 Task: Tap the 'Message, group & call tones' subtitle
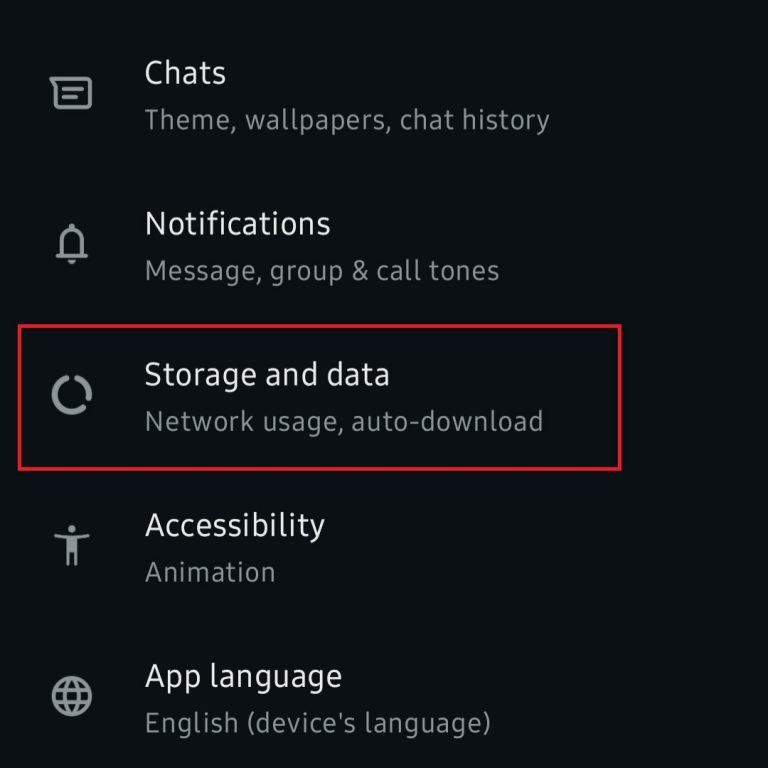coord(321,271)
